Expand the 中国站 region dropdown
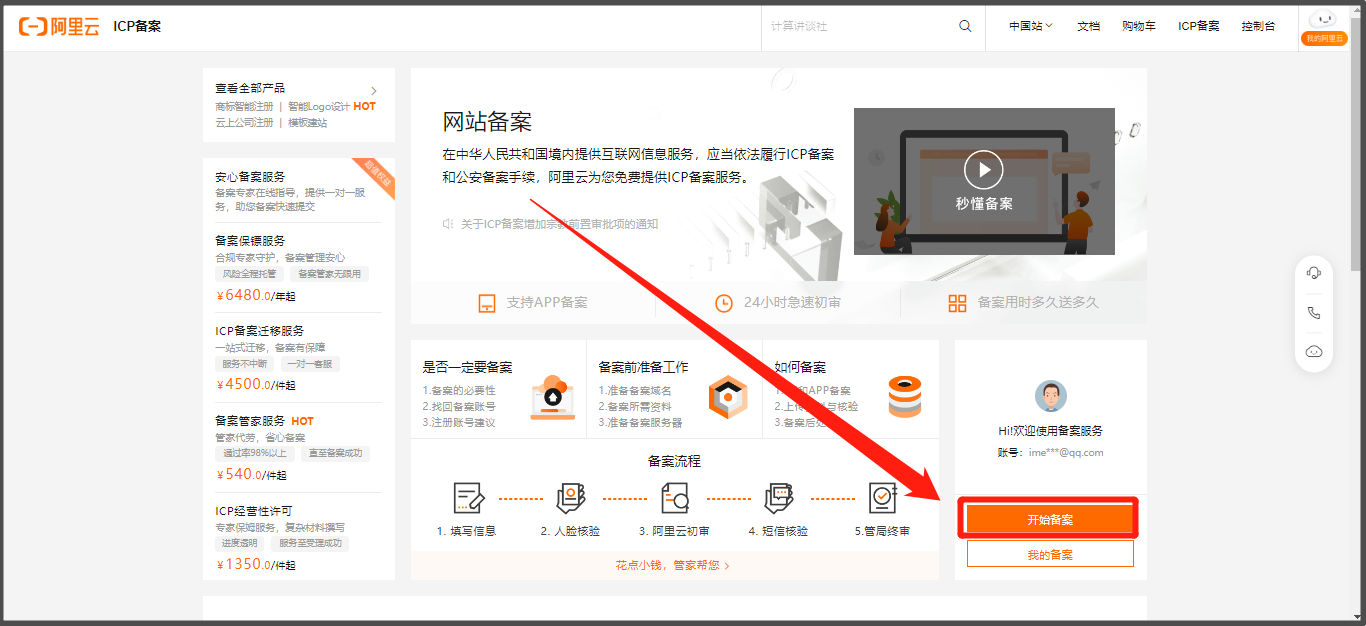The height and width of the screenshot is (626, 1366). (1031, 26)
